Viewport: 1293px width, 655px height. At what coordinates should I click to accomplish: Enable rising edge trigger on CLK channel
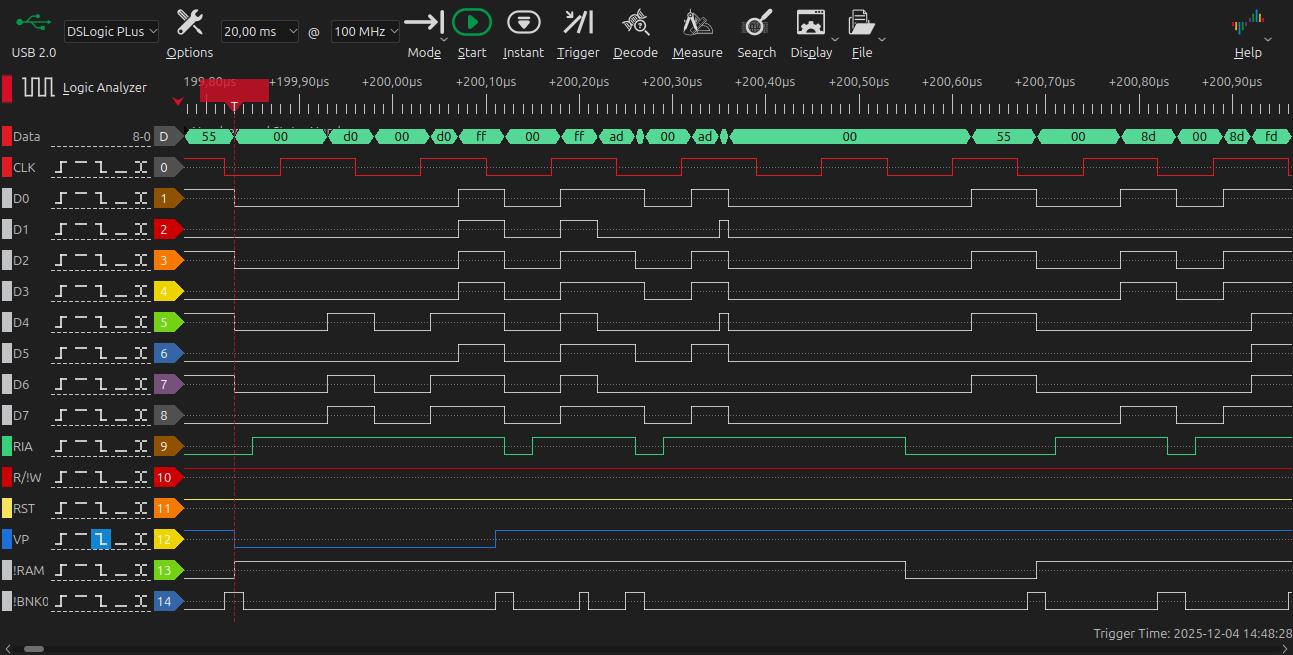[62, 168]
